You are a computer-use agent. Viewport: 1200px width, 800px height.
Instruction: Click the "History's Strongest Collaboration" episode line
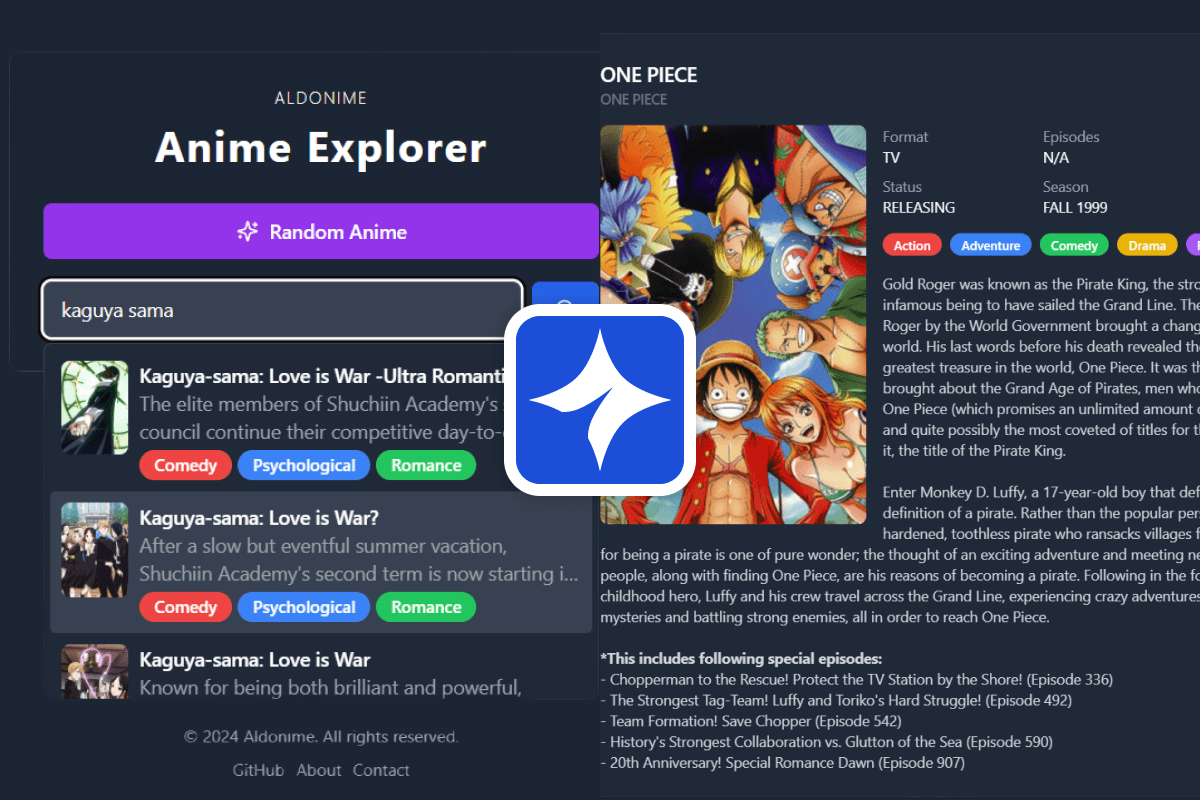coord(826,742)
